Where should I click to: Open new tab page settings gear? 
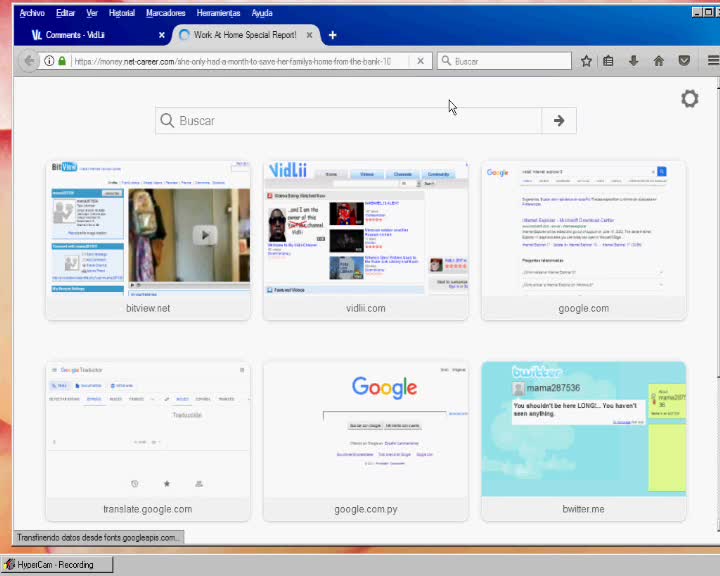(x=689, y=99)
